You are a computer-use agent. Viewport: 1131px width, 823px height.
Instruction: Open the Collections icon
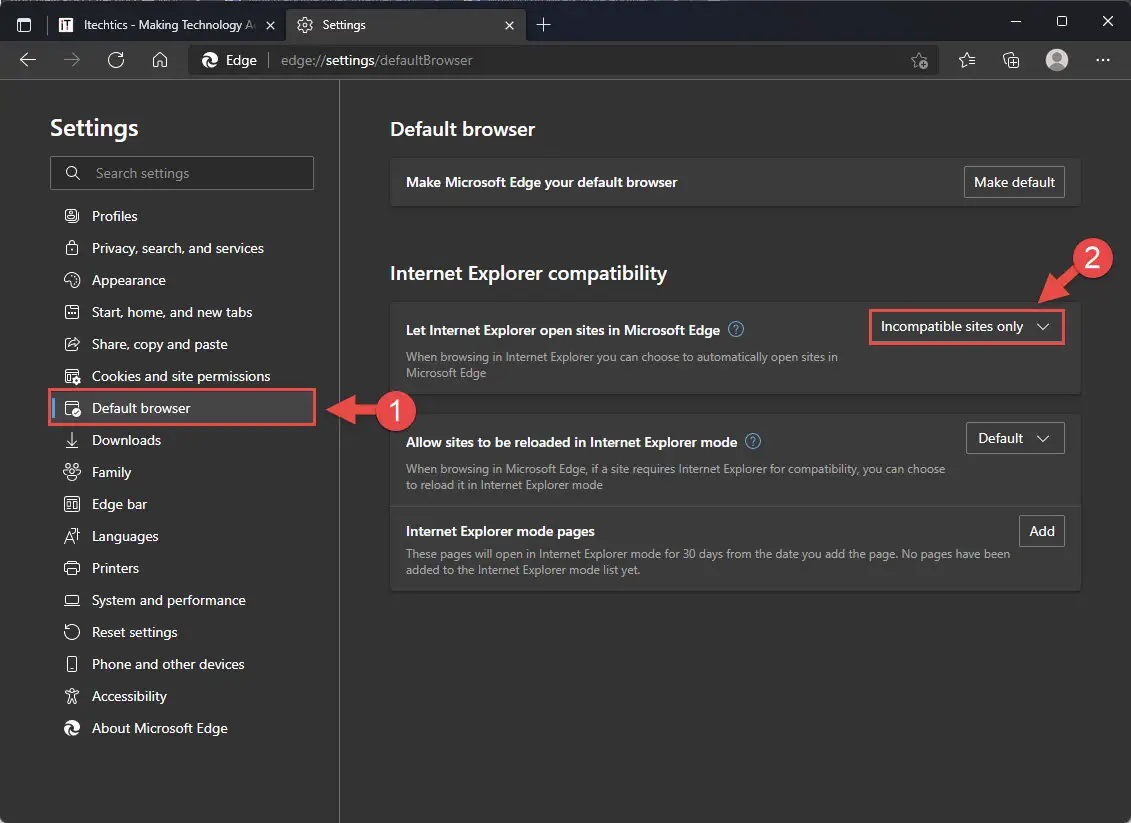[x=1011, y=61]
